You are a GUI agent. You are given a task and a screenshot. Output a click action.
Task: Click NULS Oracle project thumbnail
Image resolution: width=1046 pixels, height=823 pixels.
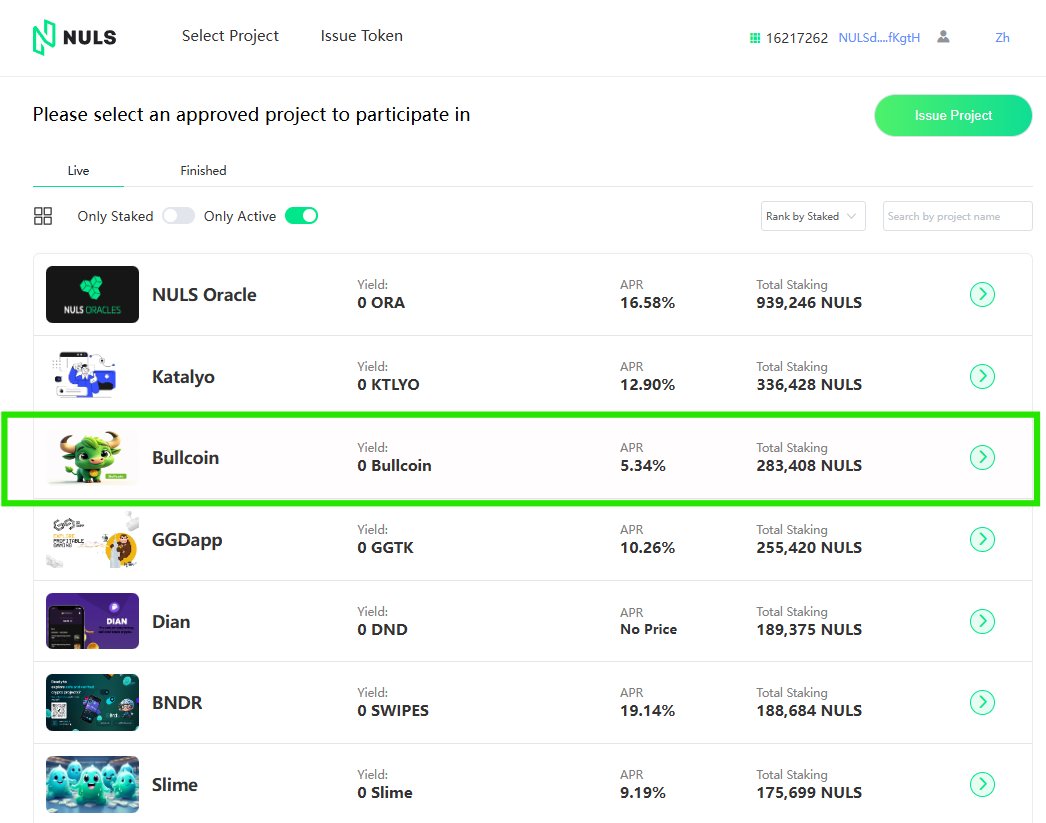[92, 294]
